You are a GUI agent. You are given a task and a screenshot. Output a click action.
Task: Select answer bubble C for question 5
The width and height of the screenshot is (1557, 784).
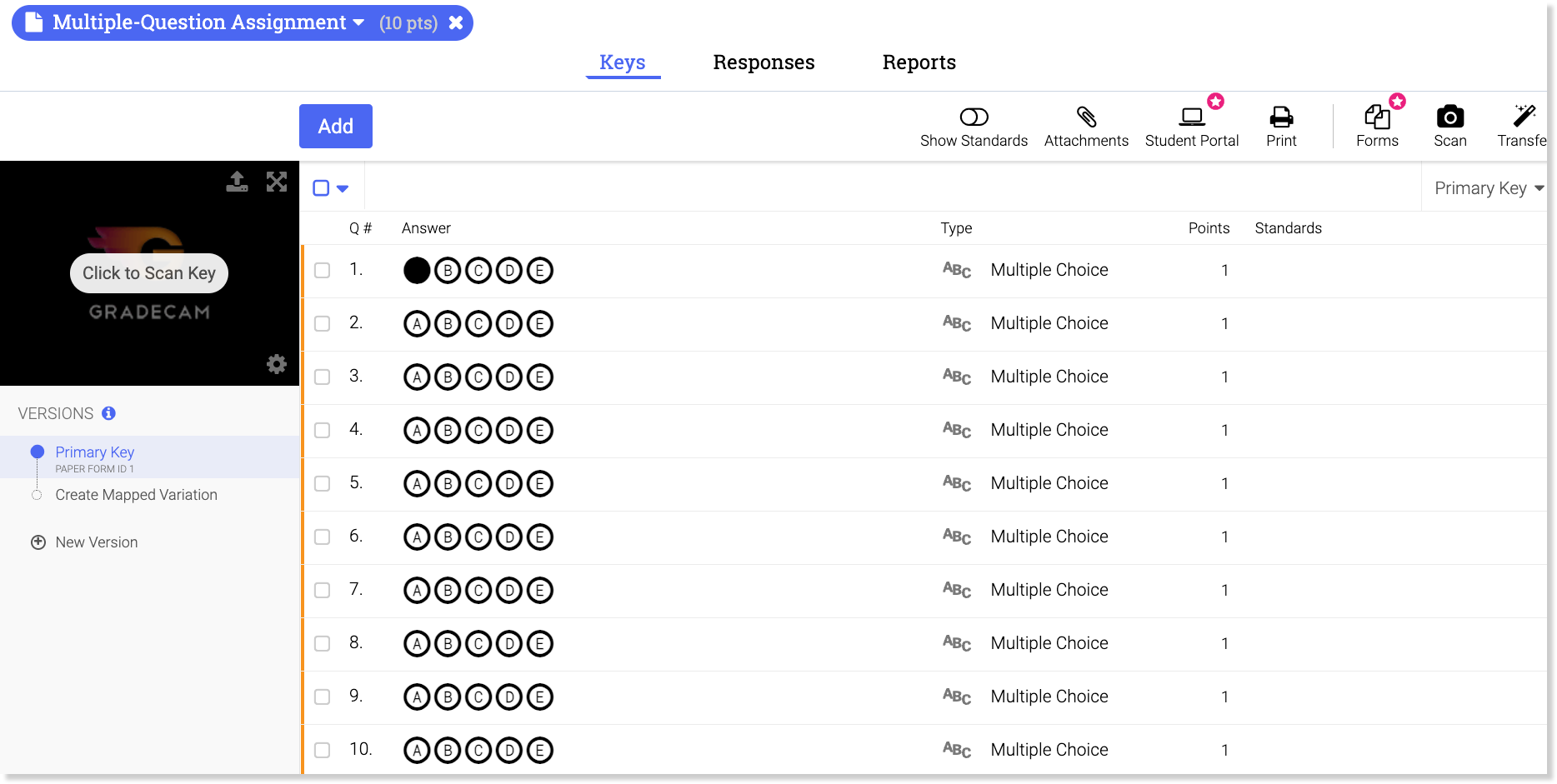[x=478, y=483]
